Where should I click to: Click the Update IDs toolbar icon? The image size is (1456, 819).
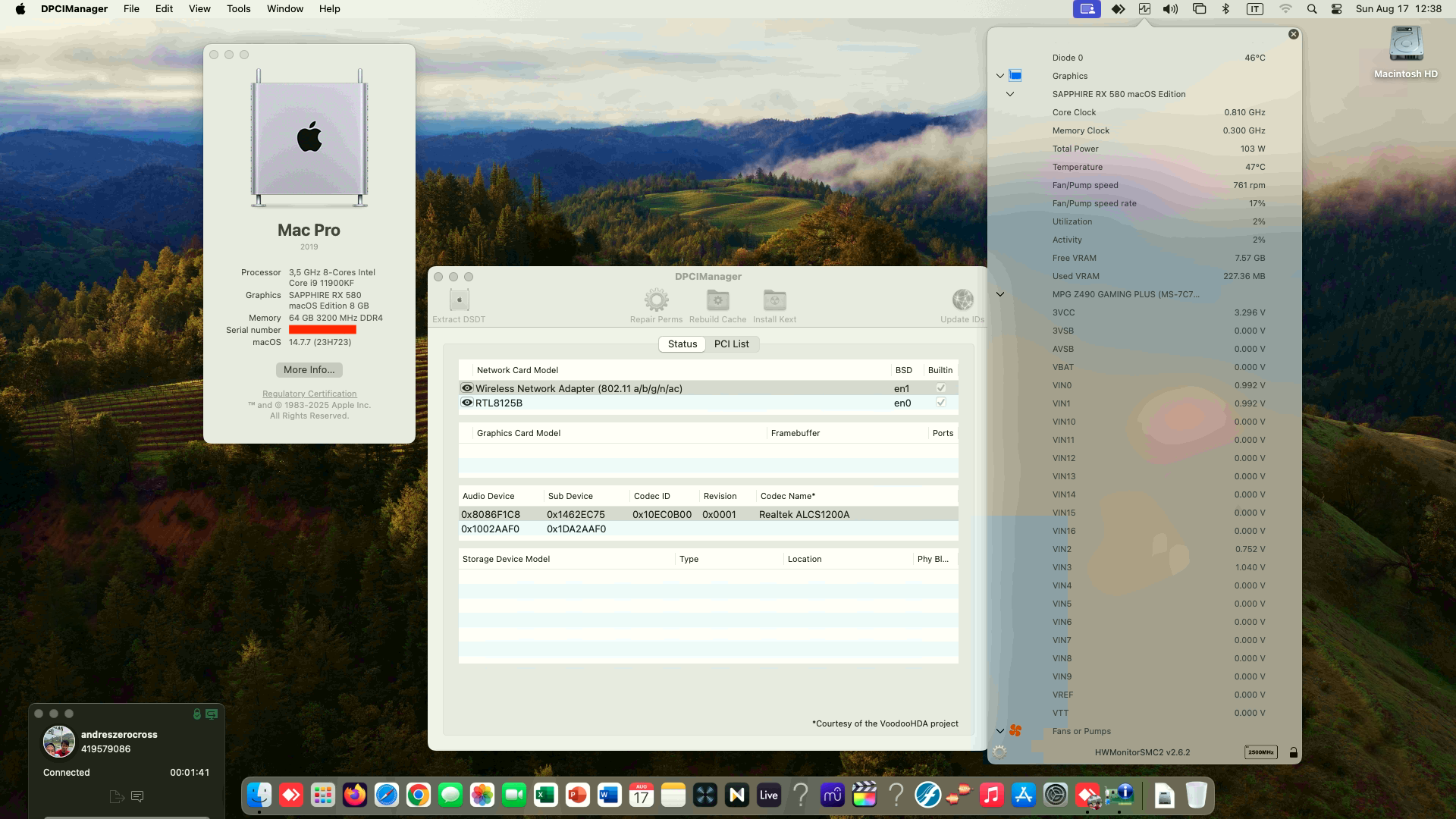pos(962,301)
